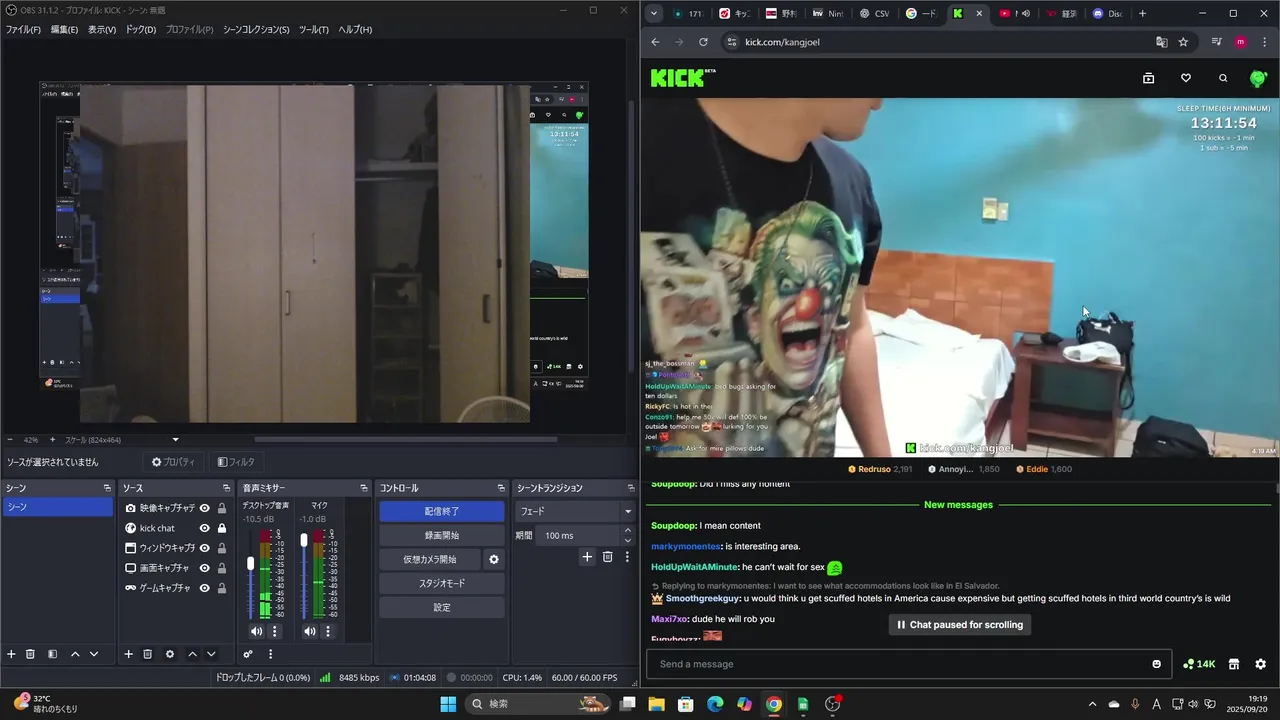
Task: Open 表示(V) menu in OBS
Action: click(102, 29)
